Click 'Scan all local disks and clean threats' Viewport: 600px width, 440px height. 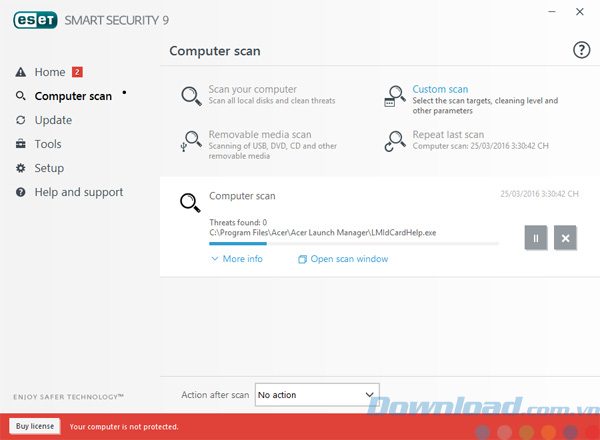[x=272, y=101]
